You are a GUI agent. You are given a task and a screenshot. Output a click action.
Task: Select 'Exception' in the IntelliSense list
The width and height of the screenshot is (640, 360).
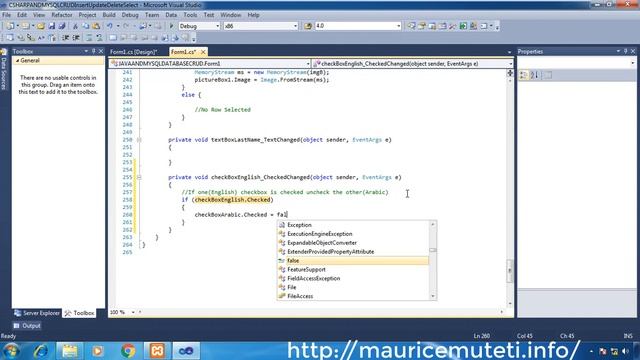coord(353,225)
